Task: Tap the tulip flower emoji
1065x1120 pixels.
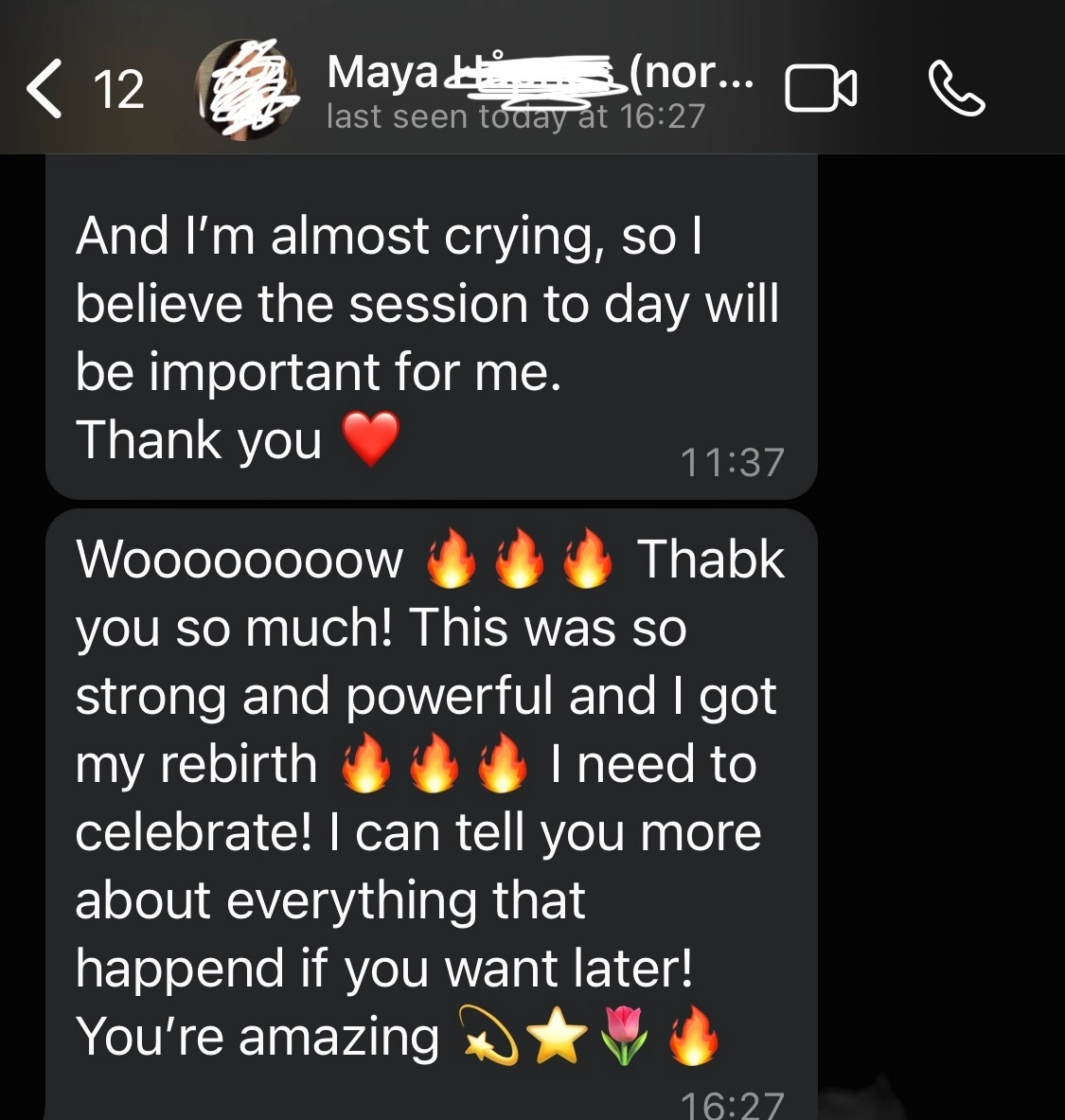Action: [x=626, y=1037]
